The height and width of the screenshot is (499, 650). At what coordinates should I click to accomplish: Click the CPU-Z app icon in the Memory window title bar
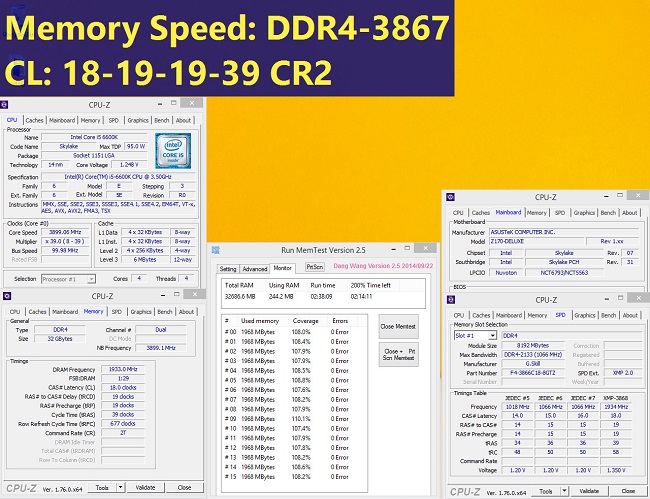click(x=7, y=296)
